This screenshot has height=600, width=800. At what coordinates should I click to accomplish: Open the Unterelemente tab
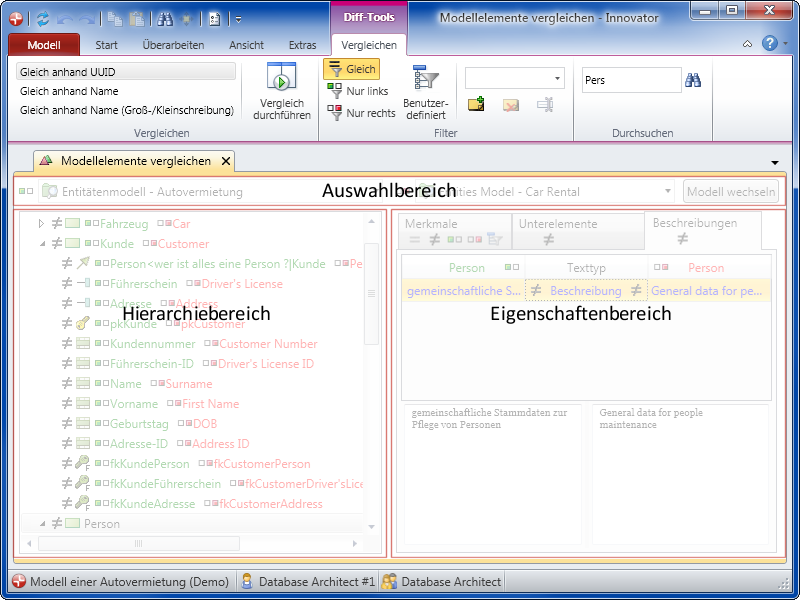coord(558,224)
